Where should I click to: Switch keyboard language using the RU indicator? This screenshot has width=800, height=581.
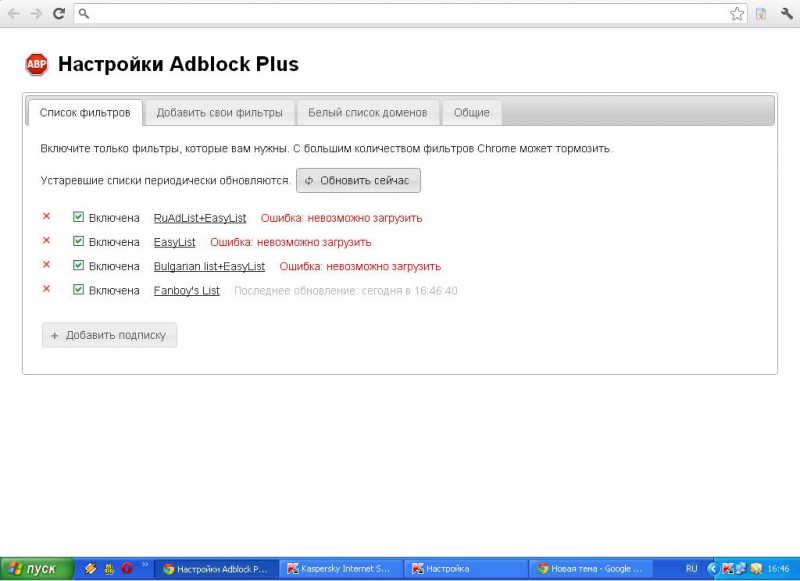click(x=691, y=569)
